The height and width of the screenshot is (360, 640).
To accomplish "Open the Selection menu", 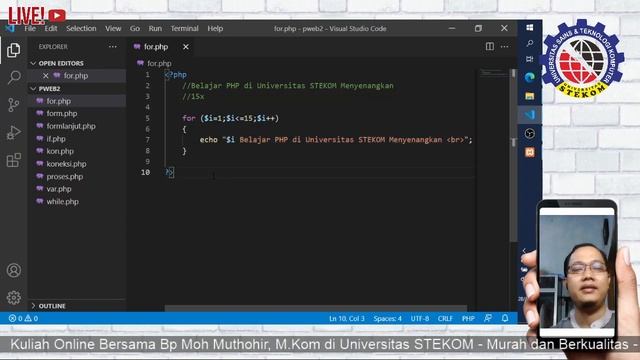I will 81,29.
